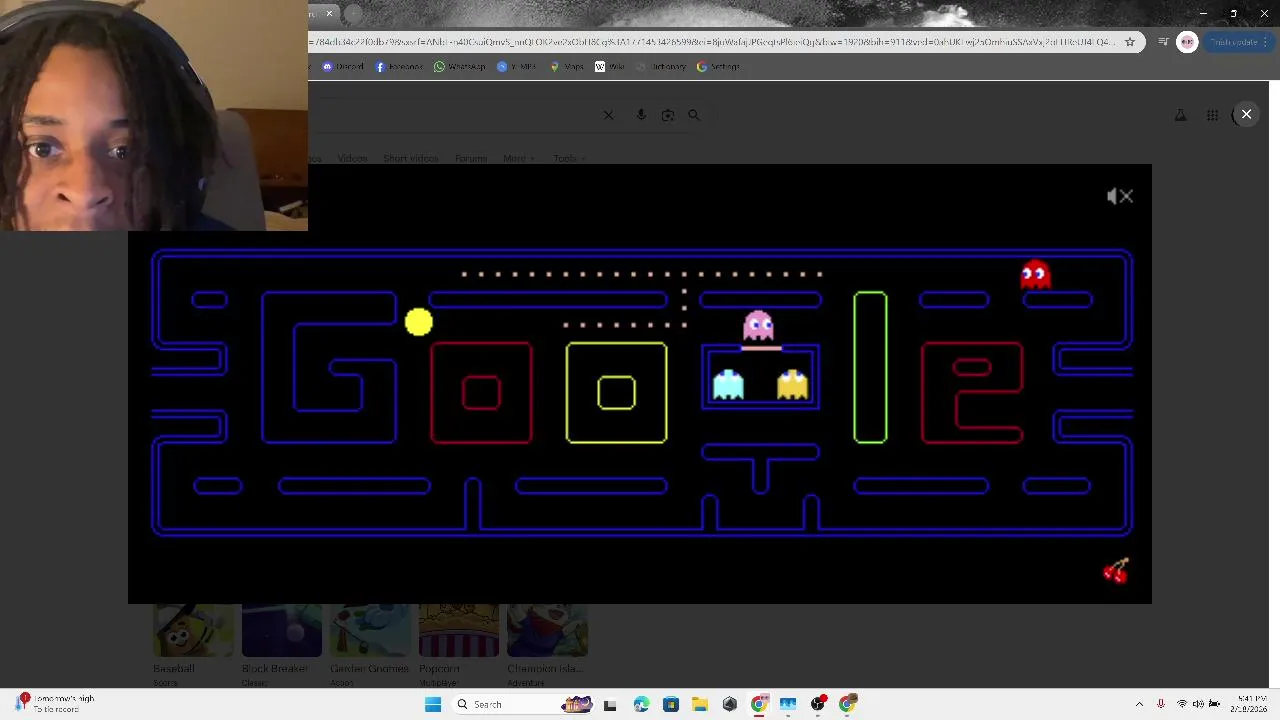Open the WhatsApp bookmark
1280x720 pixels.
459,67
